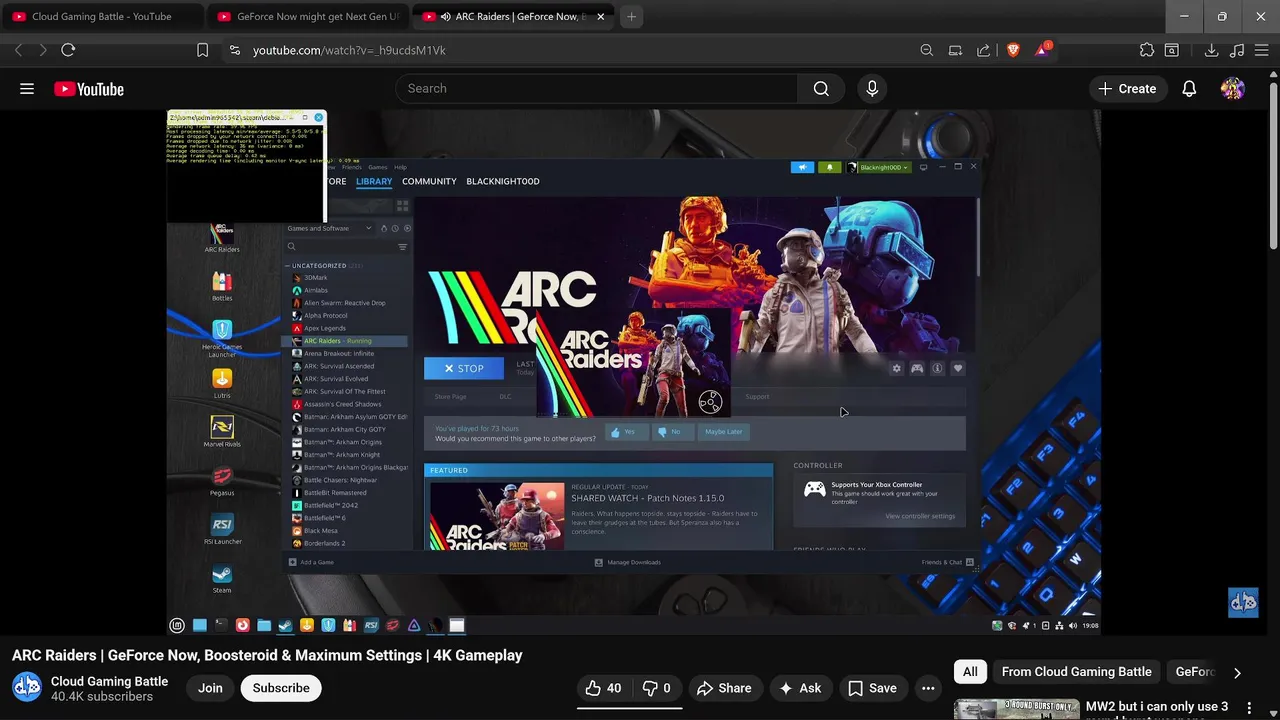Open the music note playlist icon

(x=1237, y=50)
